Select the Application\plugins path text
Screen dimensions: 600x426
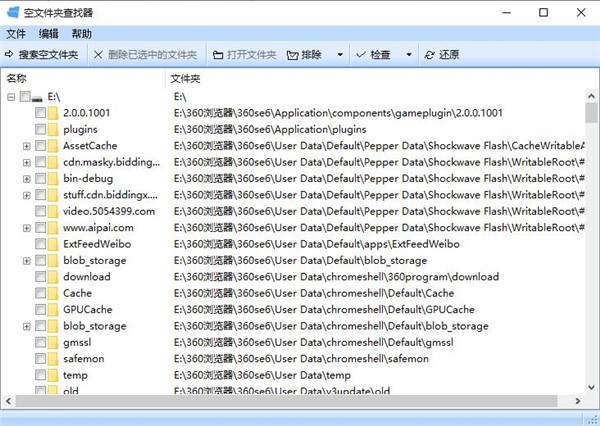click(x=270, y=130)
